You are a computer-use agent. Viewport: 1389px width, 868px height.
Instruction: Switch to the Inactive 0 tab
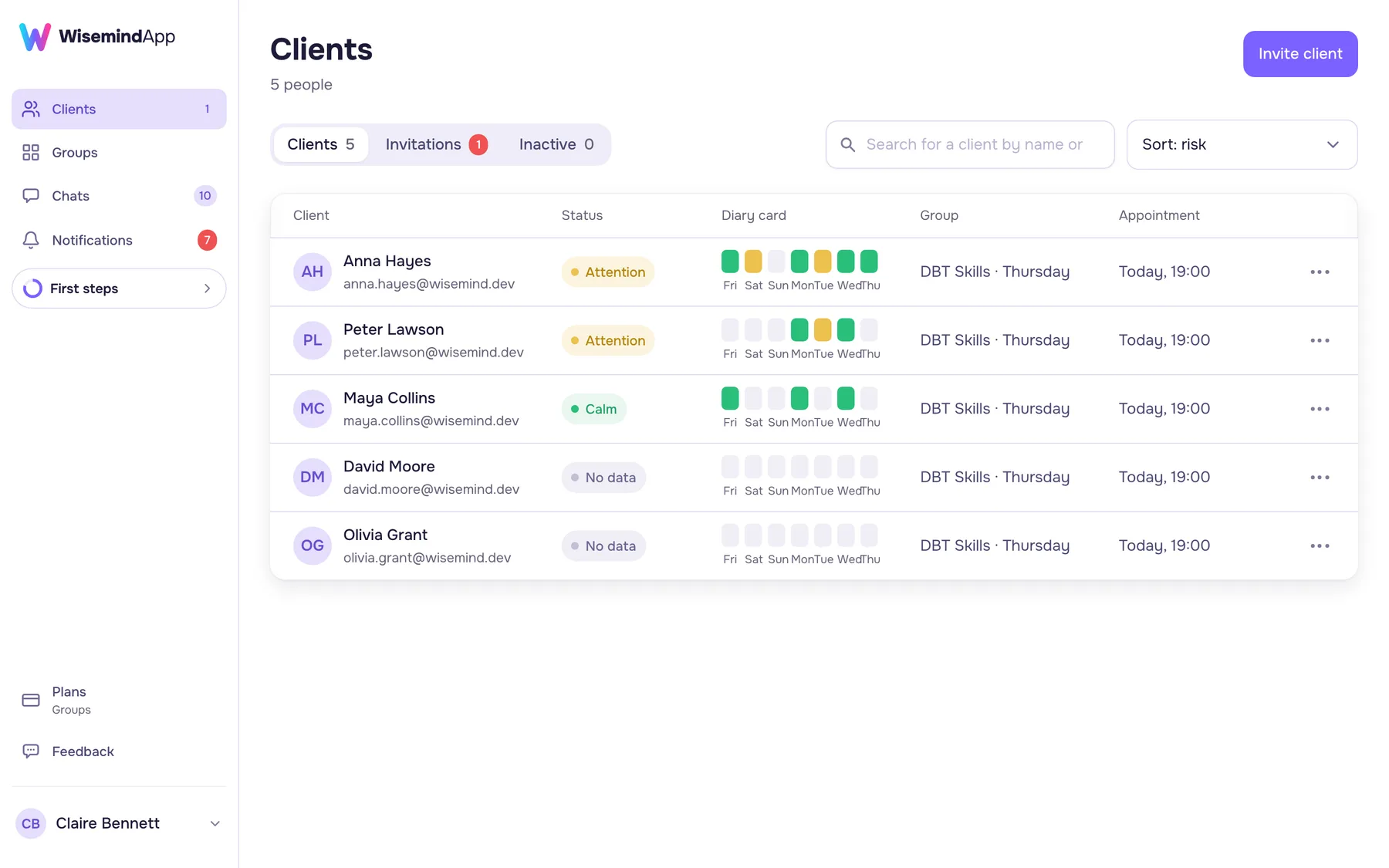tap(556, 144)
